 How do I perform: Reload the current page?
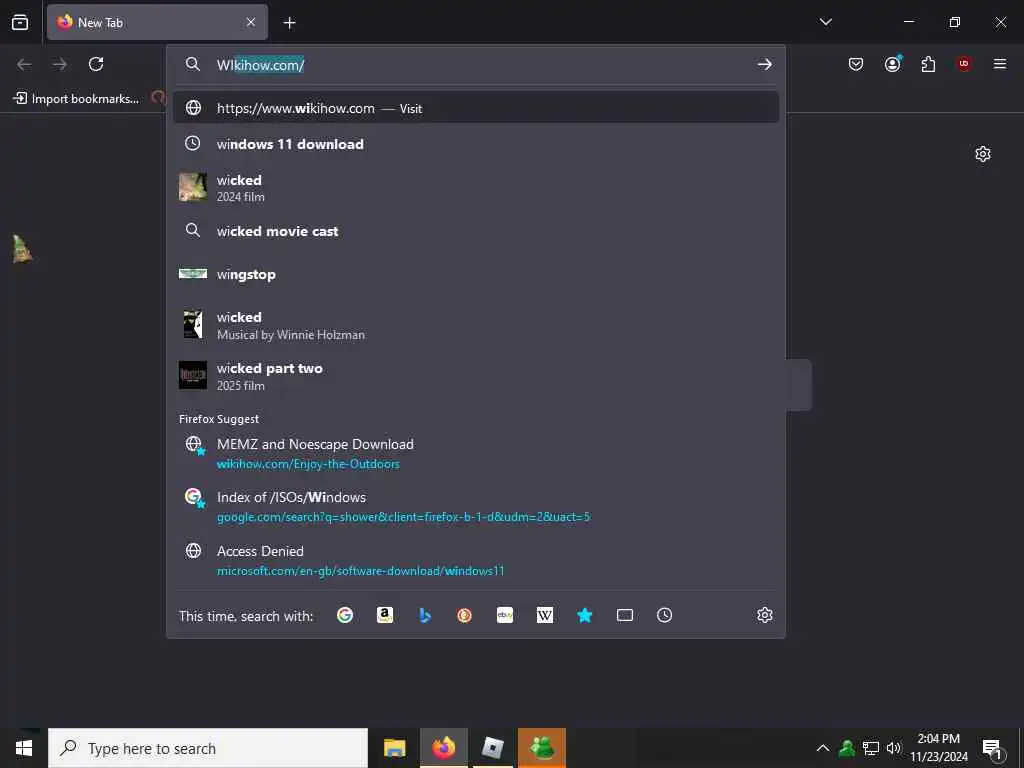[x=96, y=64]
